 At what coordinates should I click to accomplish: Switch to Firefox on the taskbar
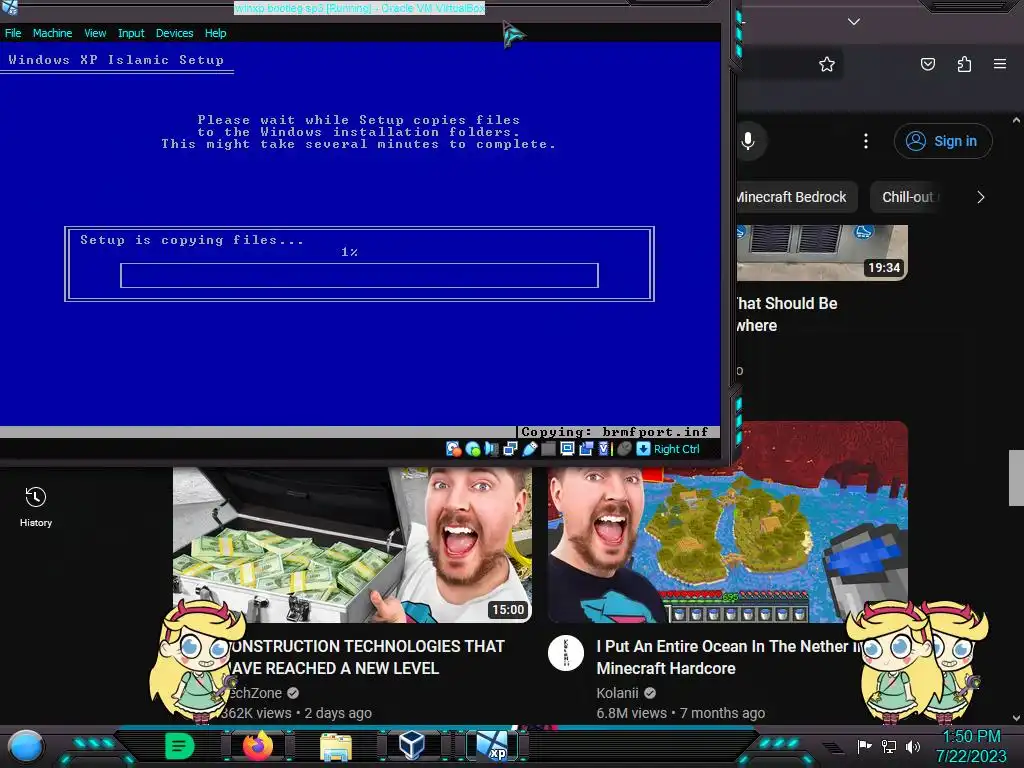(x=258, y=746)
